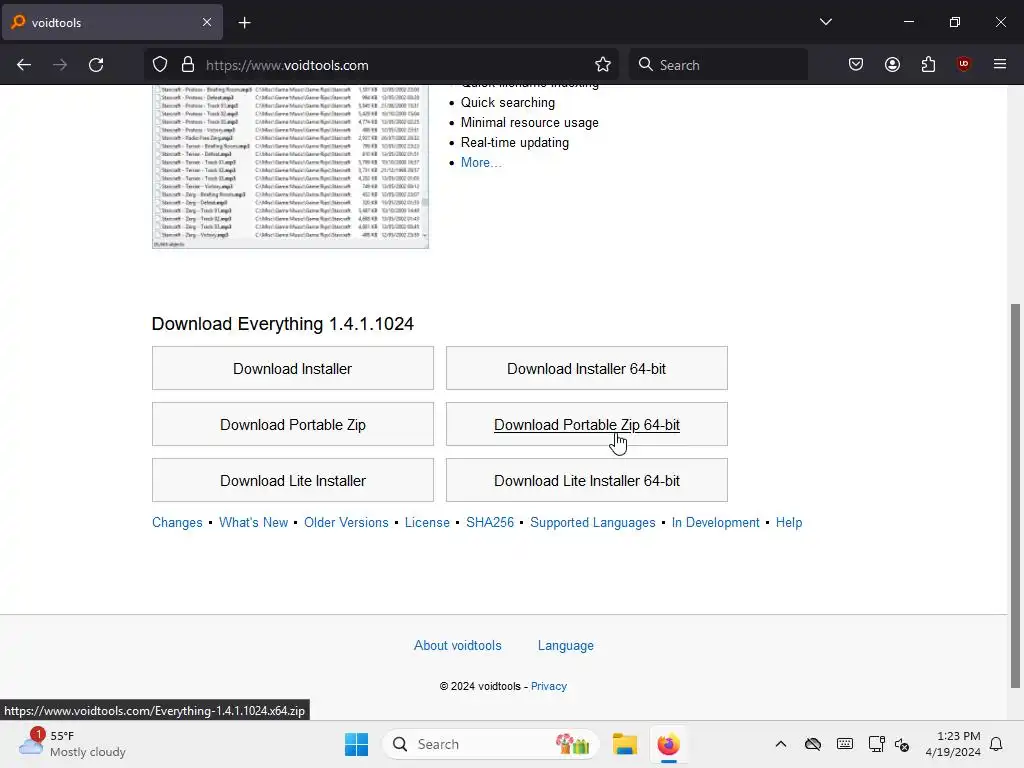This screenshot has height=768, width=1024.
Task: Open the License link
Action: pos(427,522)
